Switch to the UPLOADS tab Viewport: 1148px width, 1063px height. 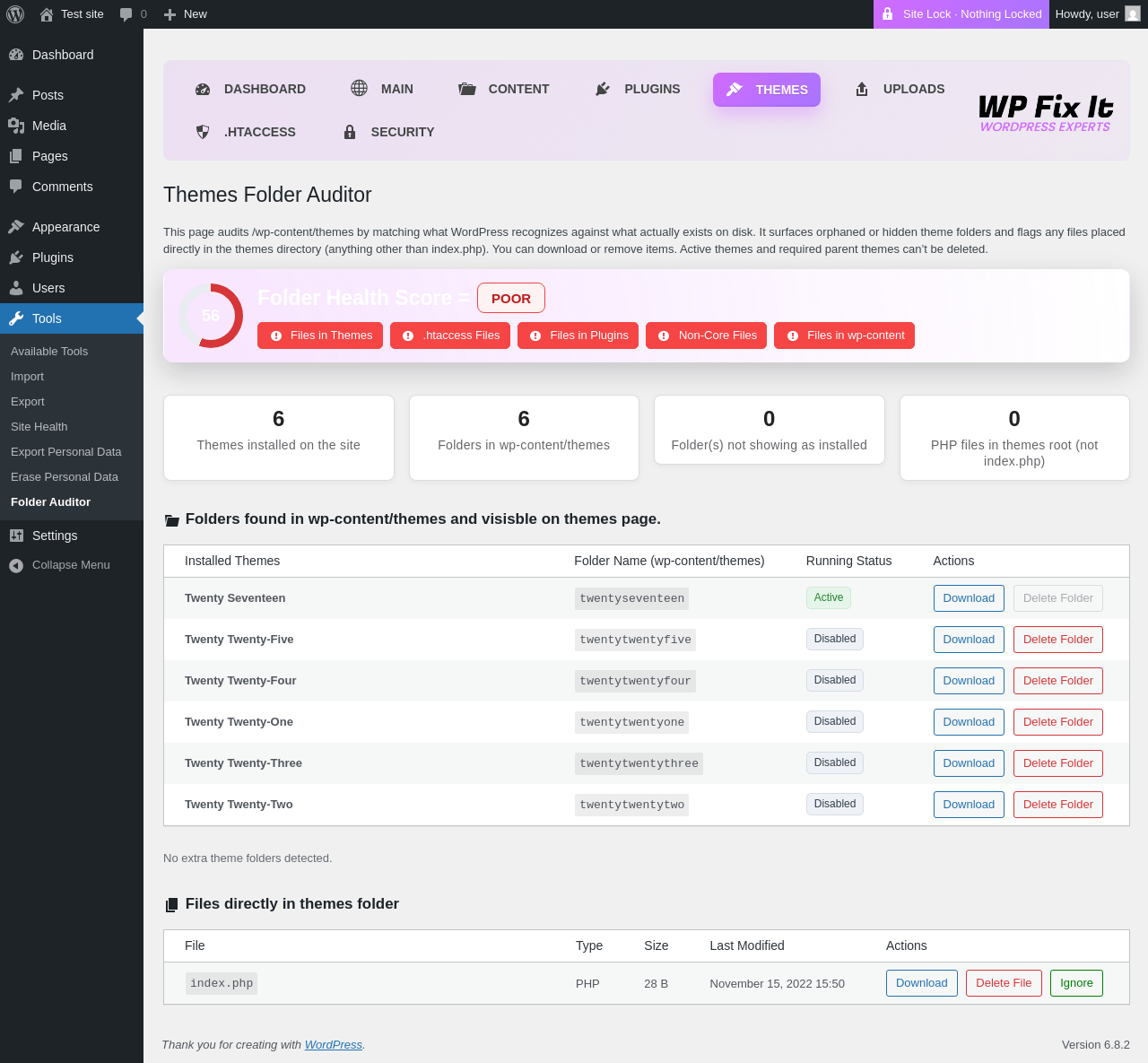(x=899, y=89)
